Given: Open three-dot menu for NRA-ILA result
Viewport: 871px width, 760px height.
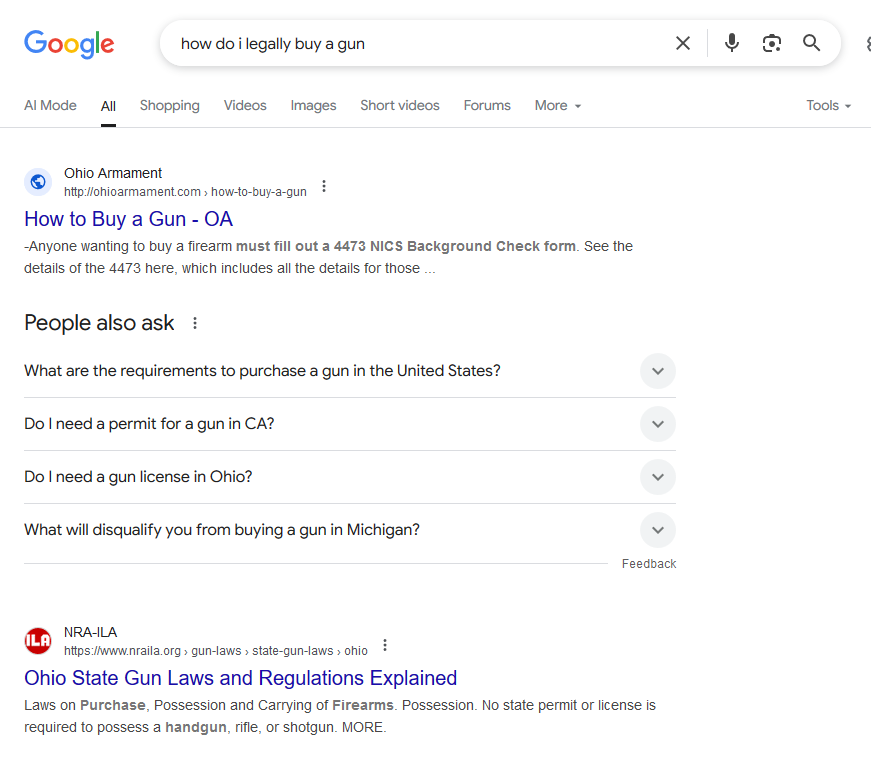Looking at the screenshot, I should [x=384, y=645].
